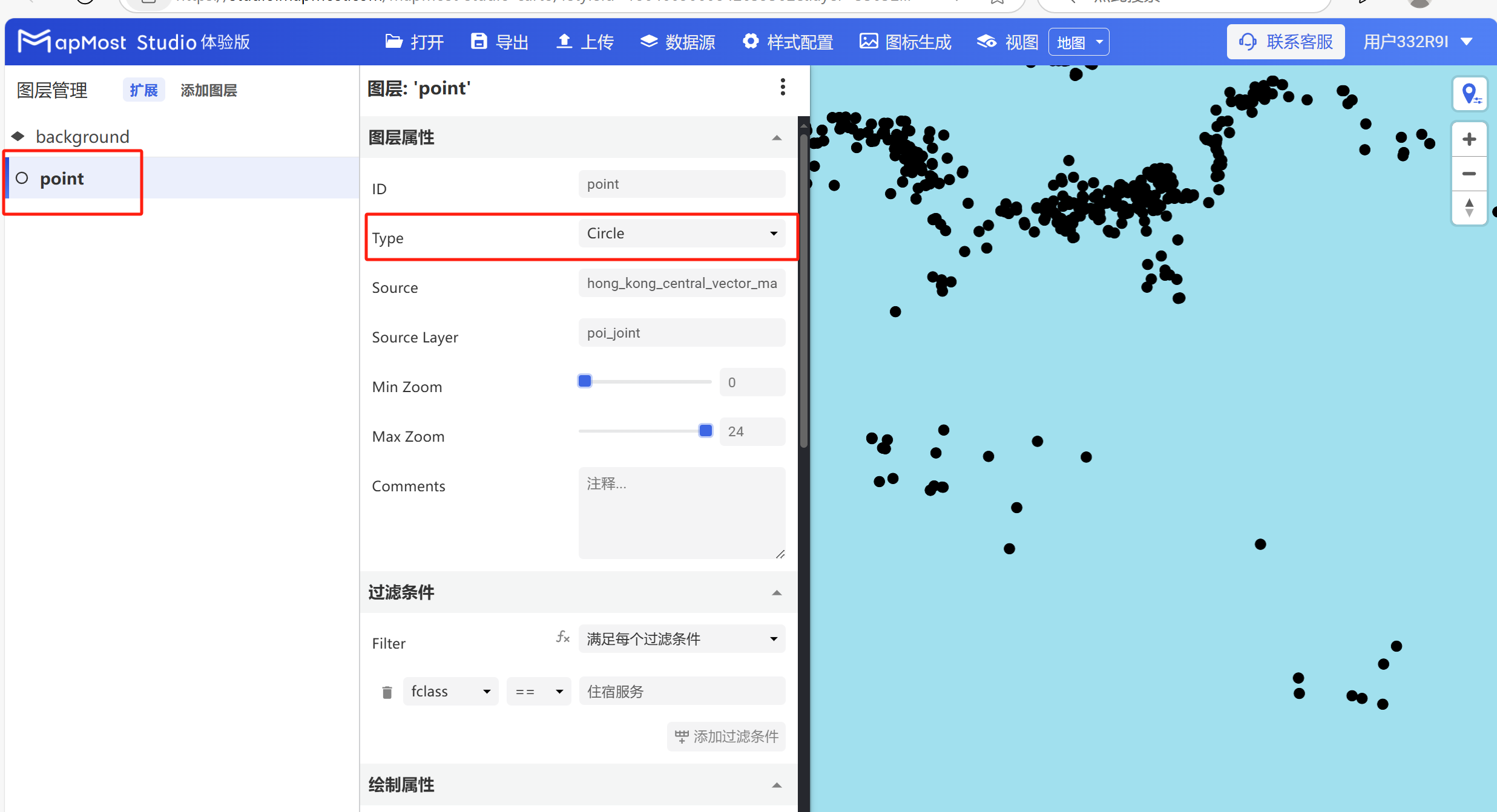Screen dimensions: 1497x812
Task: Open the 地图 dropdown in toolbar
Action: pyautogui.click(x=1079, y=42)
